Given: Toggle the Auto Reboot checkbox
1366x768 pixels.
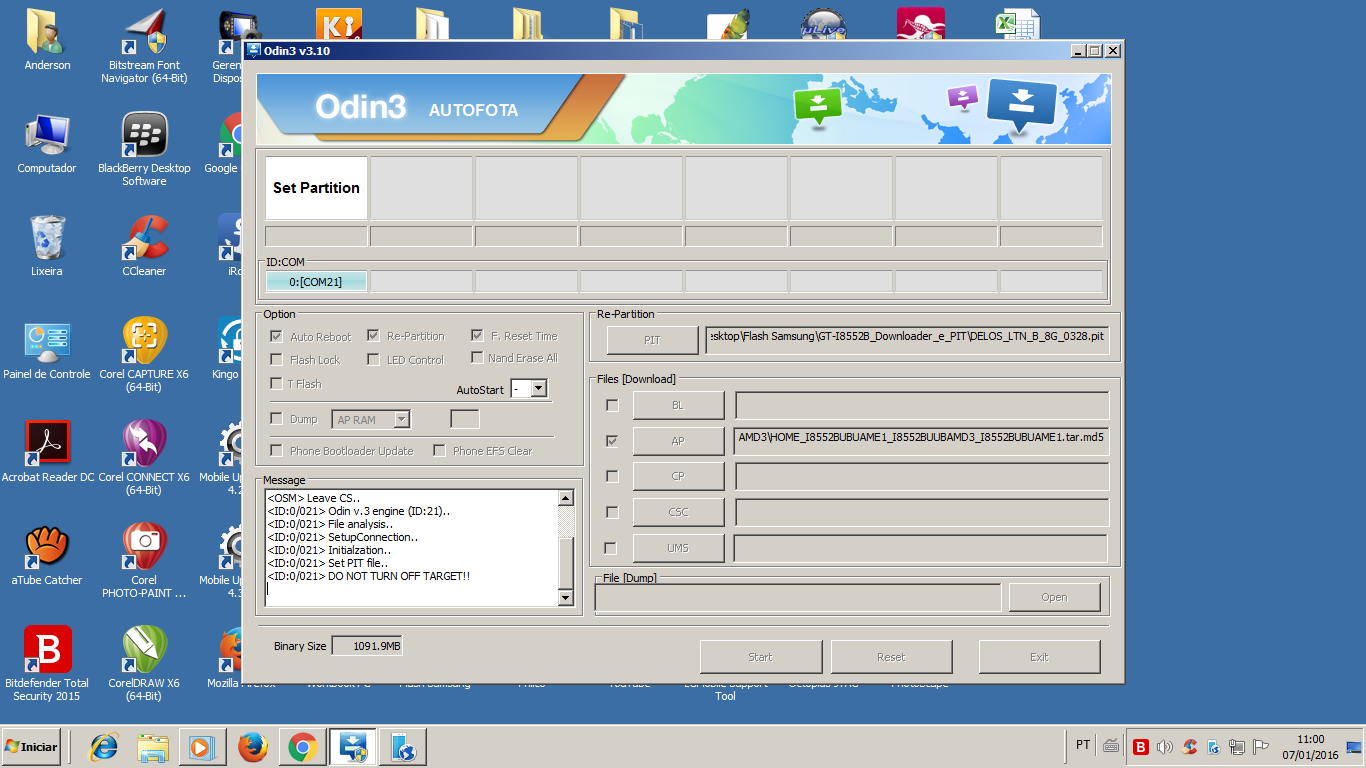Looking at the screenshot, I should (277, 336).
